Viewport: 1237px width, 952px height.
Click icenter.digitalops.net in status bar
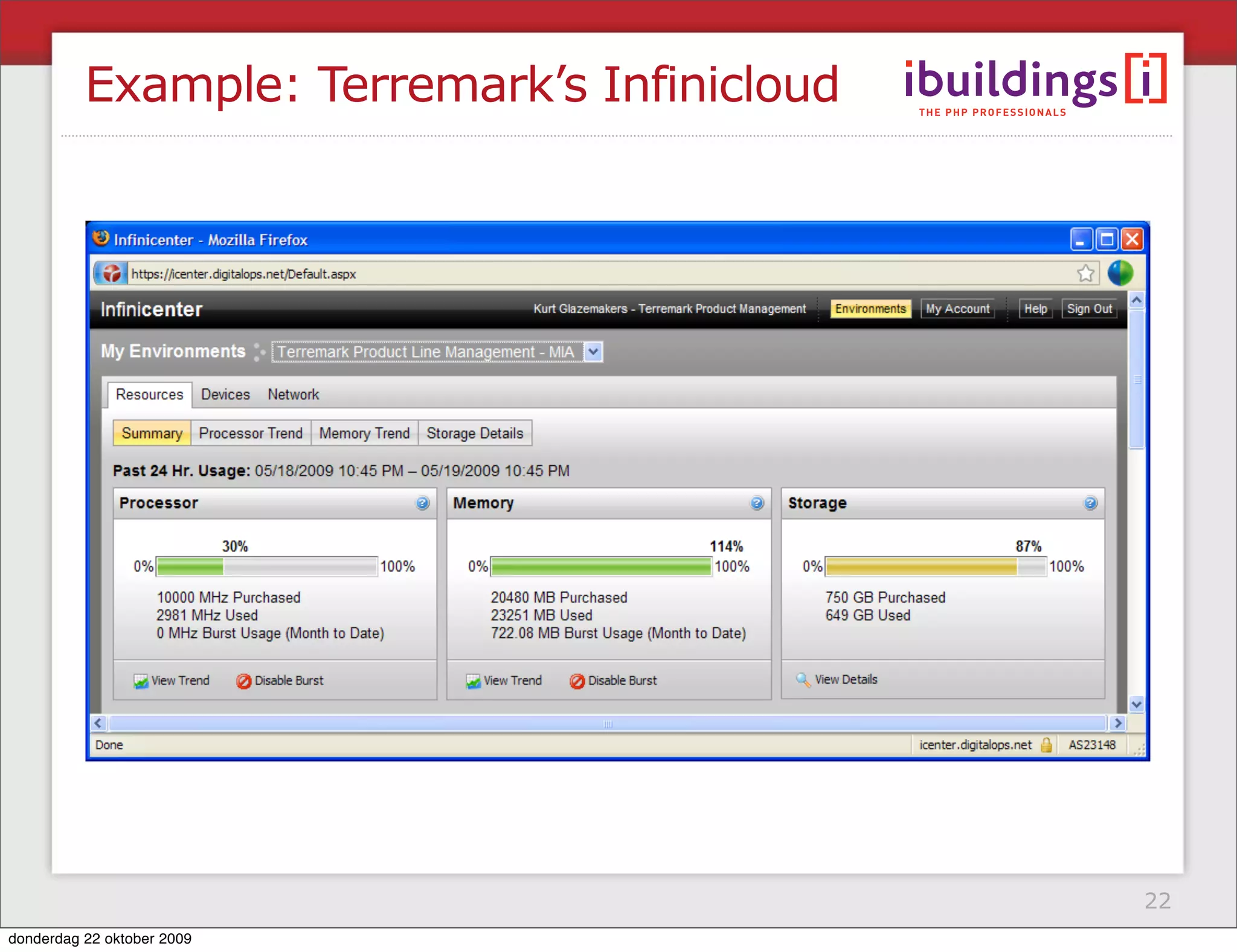point(975,745)
